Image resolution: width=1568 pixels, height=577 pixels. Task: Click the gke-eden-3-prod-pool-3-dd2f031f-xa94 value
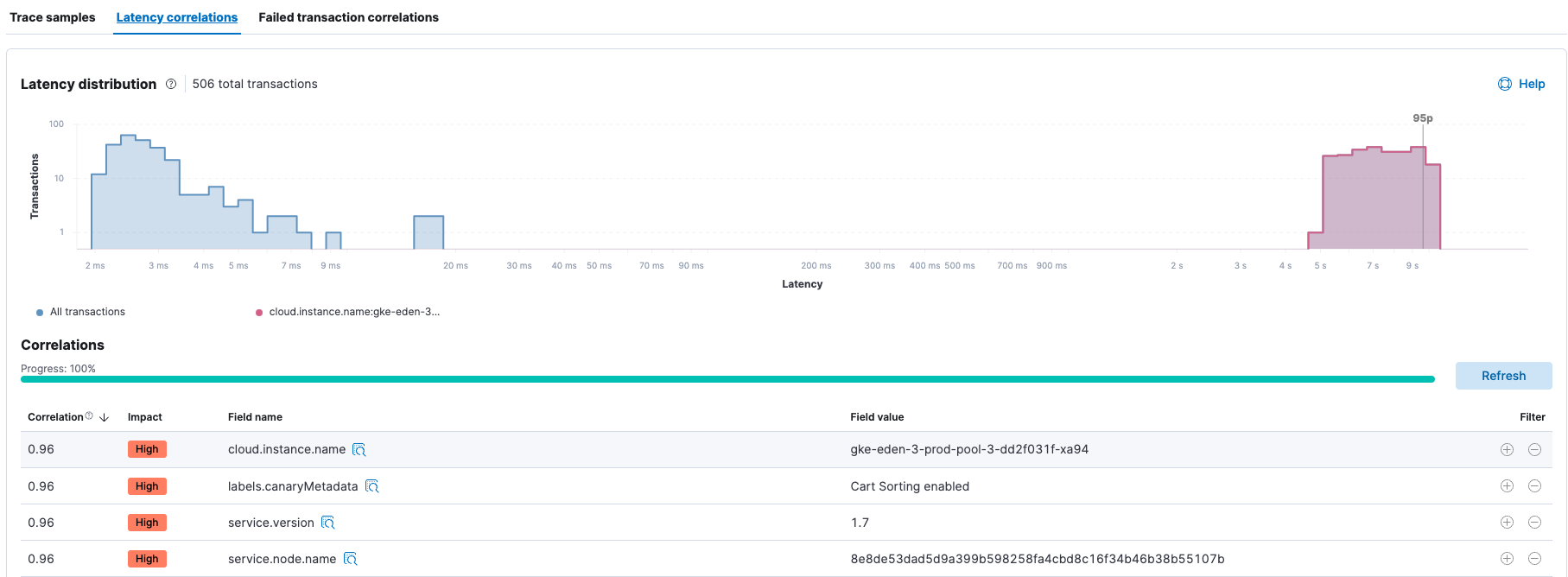(x=969, y=449)
